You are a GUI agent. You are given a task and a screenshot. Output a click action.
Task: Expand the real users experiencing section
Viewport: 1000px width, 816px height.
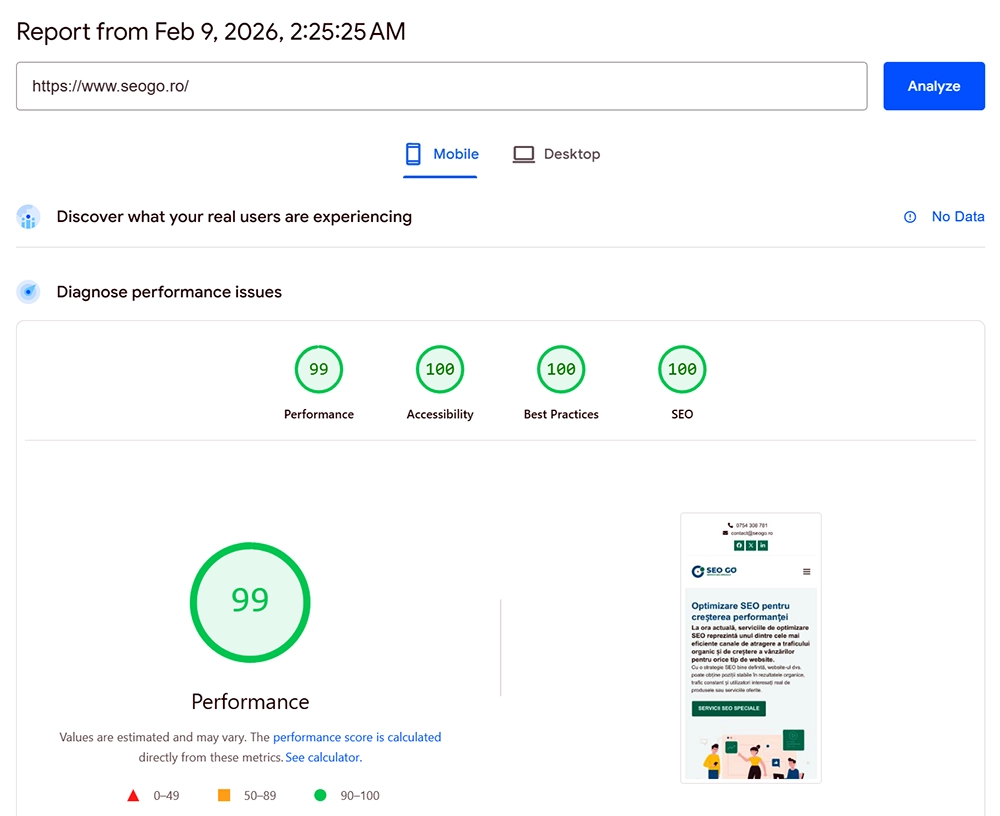tap(234, 217)
